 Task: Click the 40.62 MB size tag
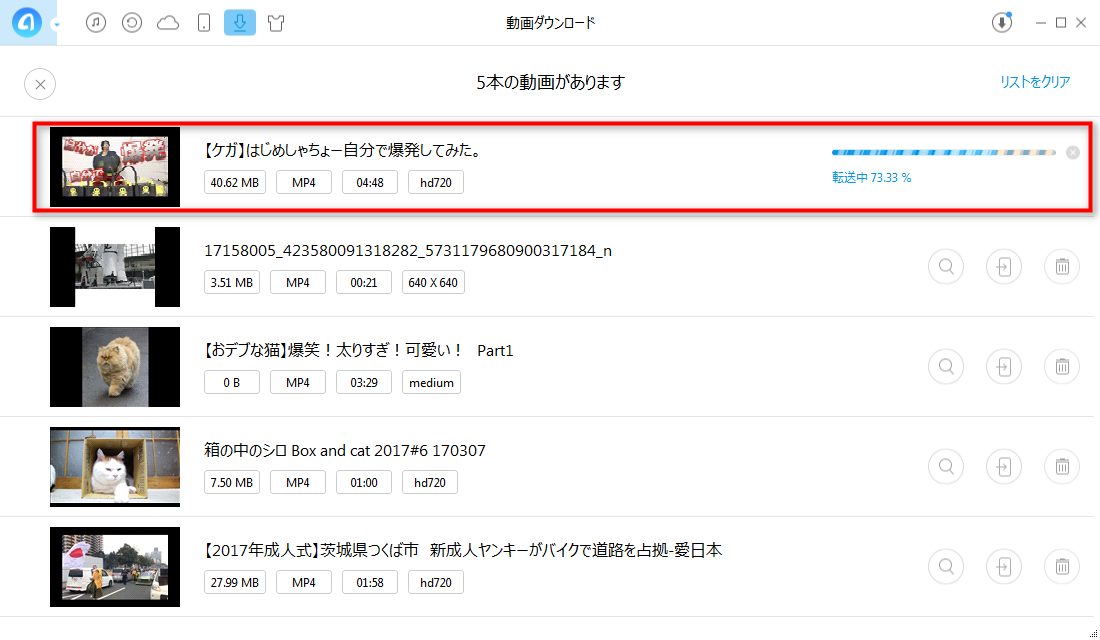point(234,182)
